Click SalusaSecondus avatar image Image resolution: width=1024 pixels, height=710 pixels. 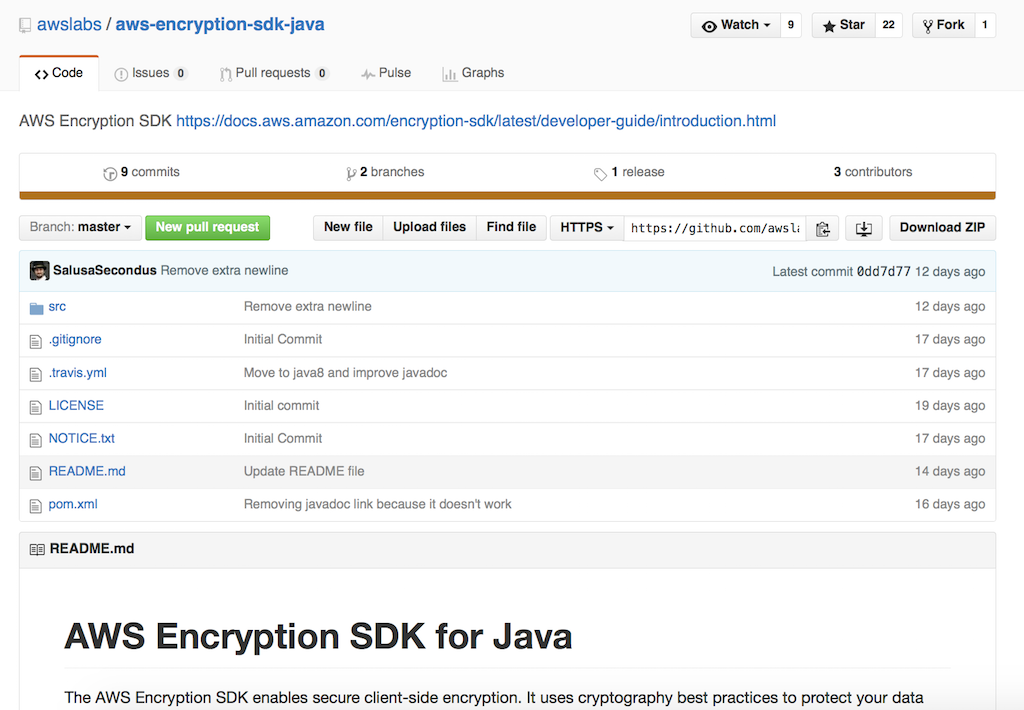(x=39, y=270)
